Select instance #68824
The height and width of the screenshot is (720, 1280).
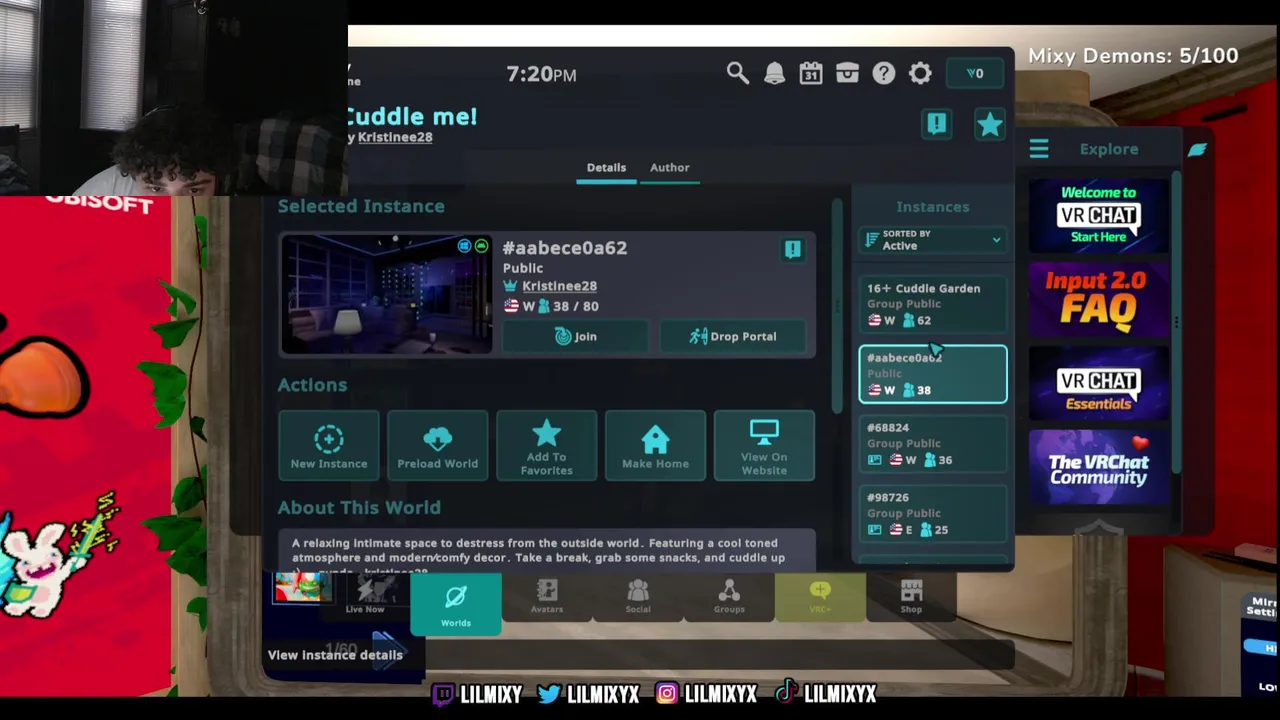[933, 444]
